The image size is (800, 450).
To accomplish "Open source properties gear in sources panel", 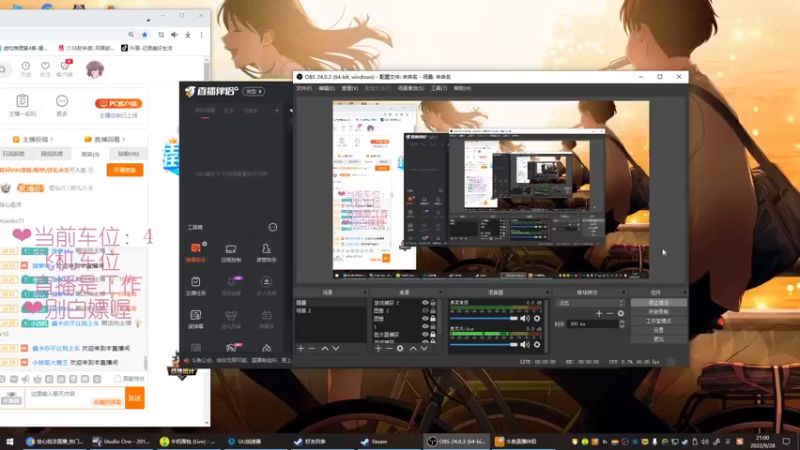I will point(400,348).
